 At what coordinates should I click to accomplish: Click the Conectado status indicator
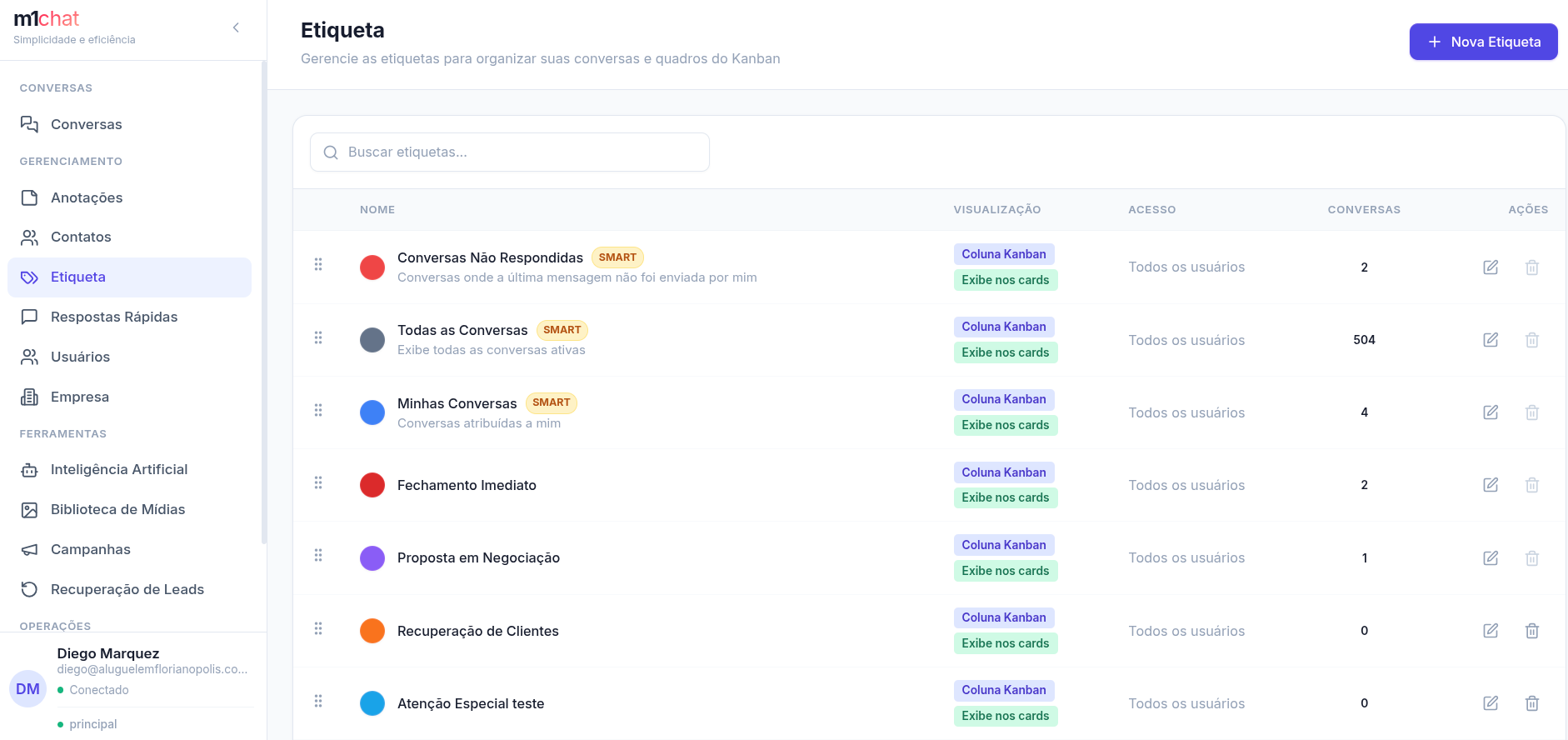[x=92, y=690]
